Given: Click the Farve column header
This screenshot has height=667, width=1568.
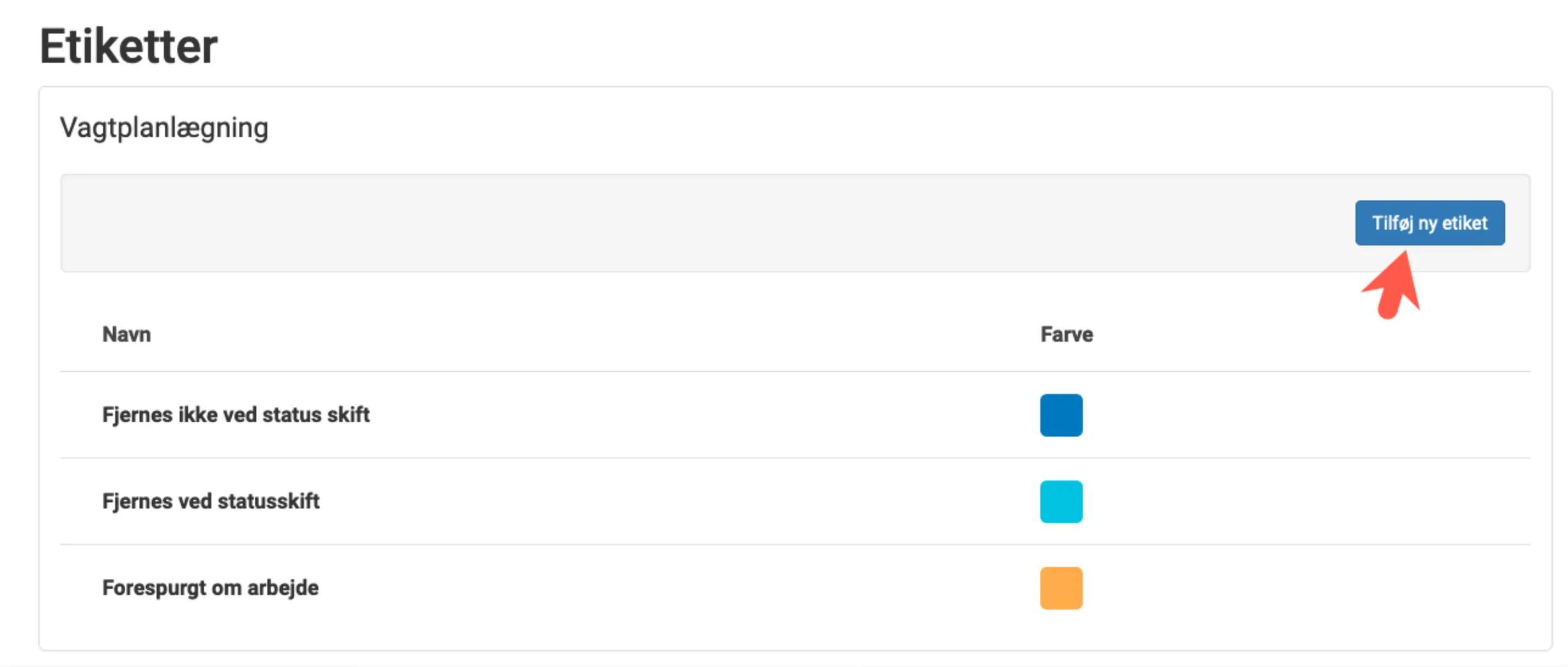Looking at the screenshot, I should [1066, 334].
